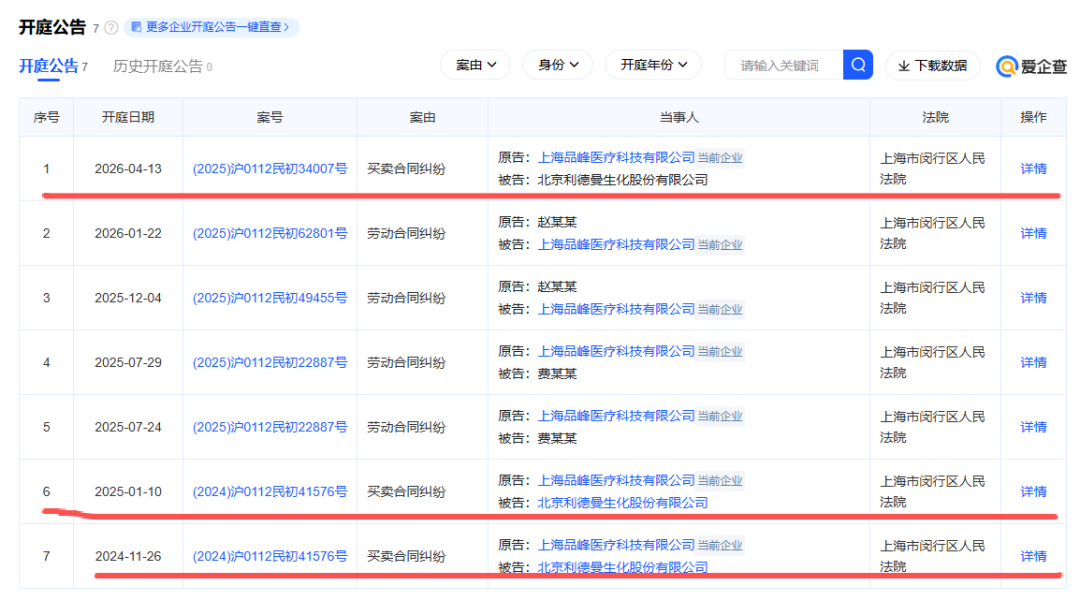This screenshot has height=615, width=1080.
Task: Click the 当前企业 tag on row 1 plaintiff
Action: coord(719,157)
